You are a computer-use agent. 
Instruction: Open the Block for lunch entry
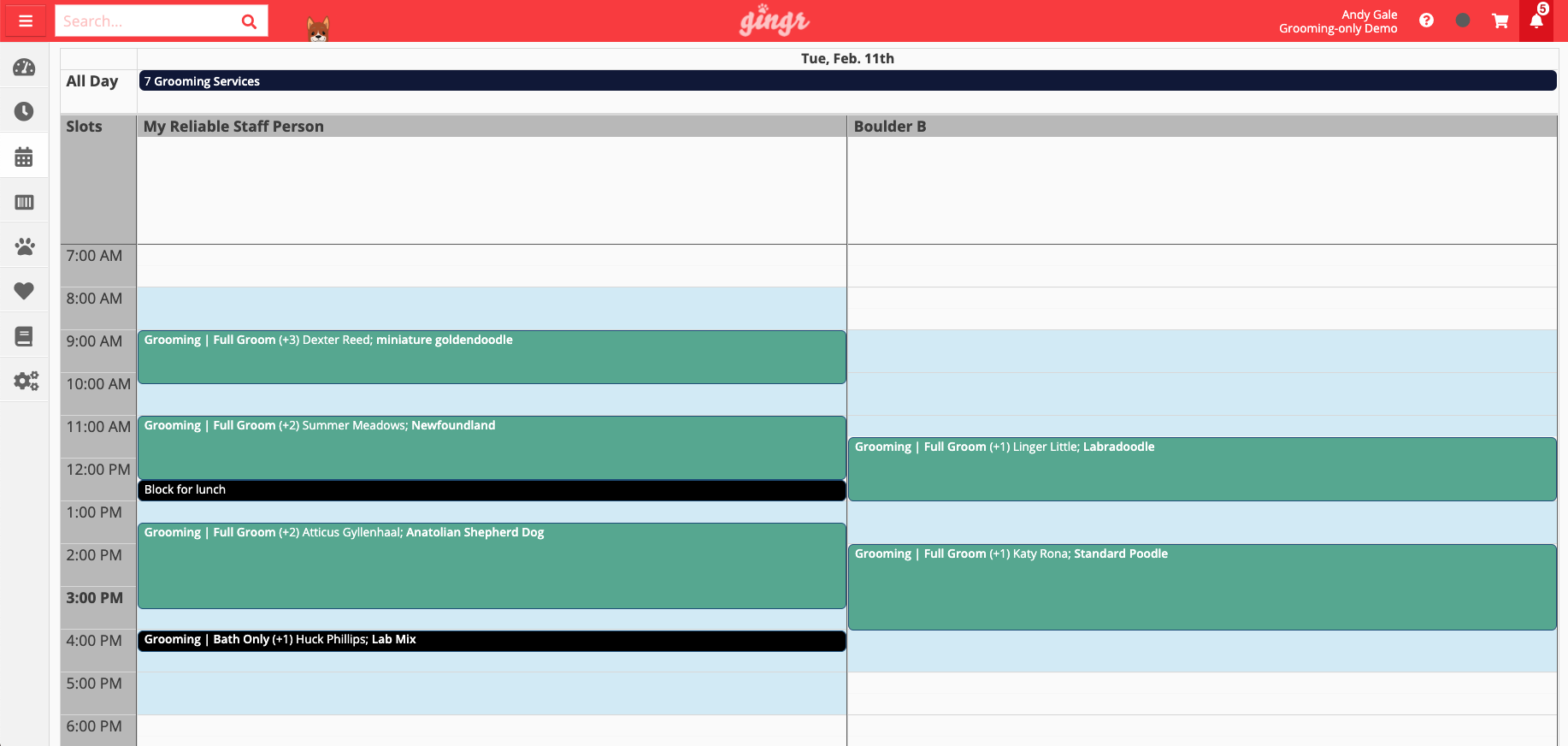[492, 490]
